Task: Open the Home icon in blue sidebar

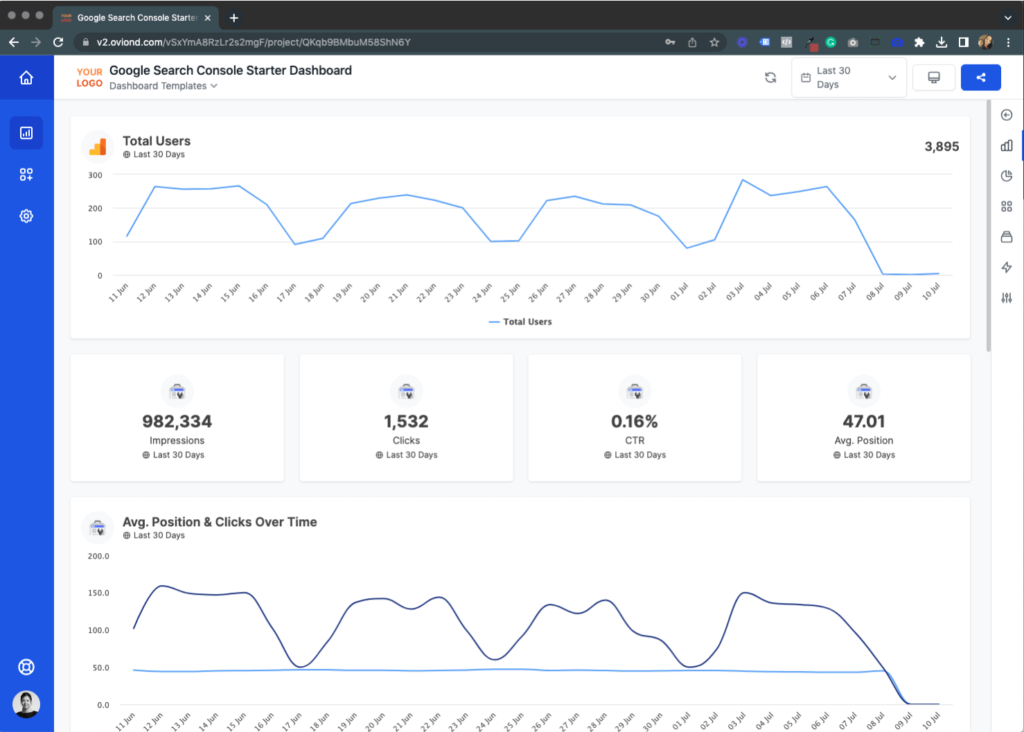Action: [x=26, y=78]
